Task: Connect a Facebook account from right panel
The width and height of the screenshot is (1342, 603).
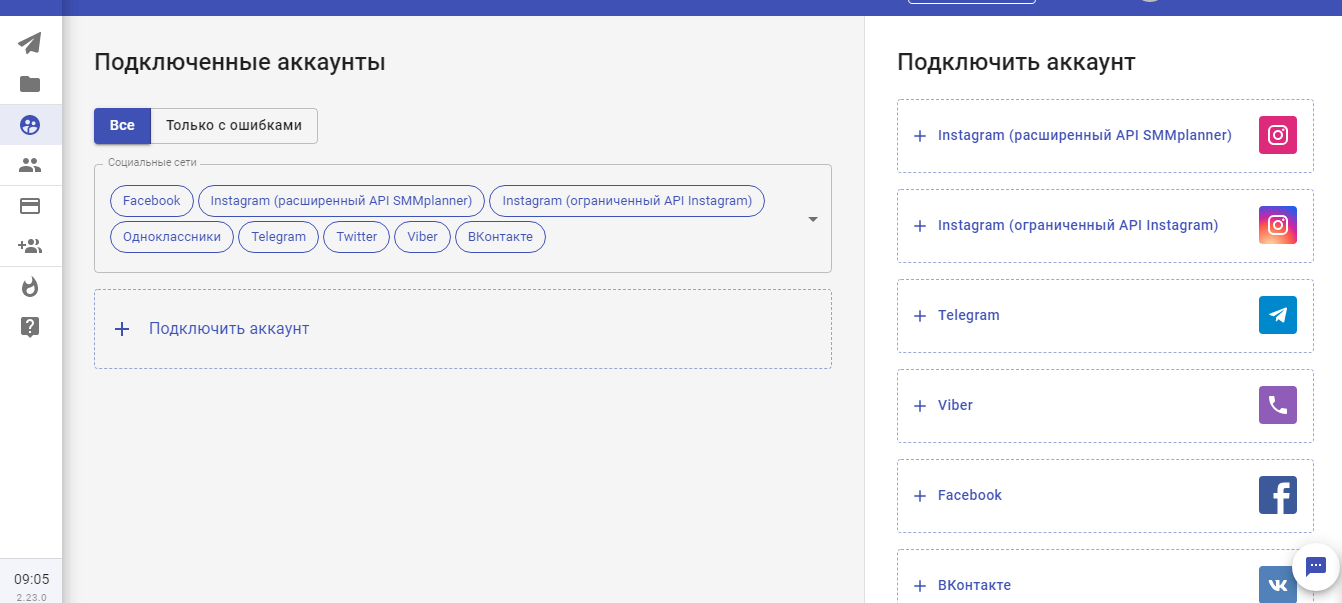Action: [x=1104, y=495]
